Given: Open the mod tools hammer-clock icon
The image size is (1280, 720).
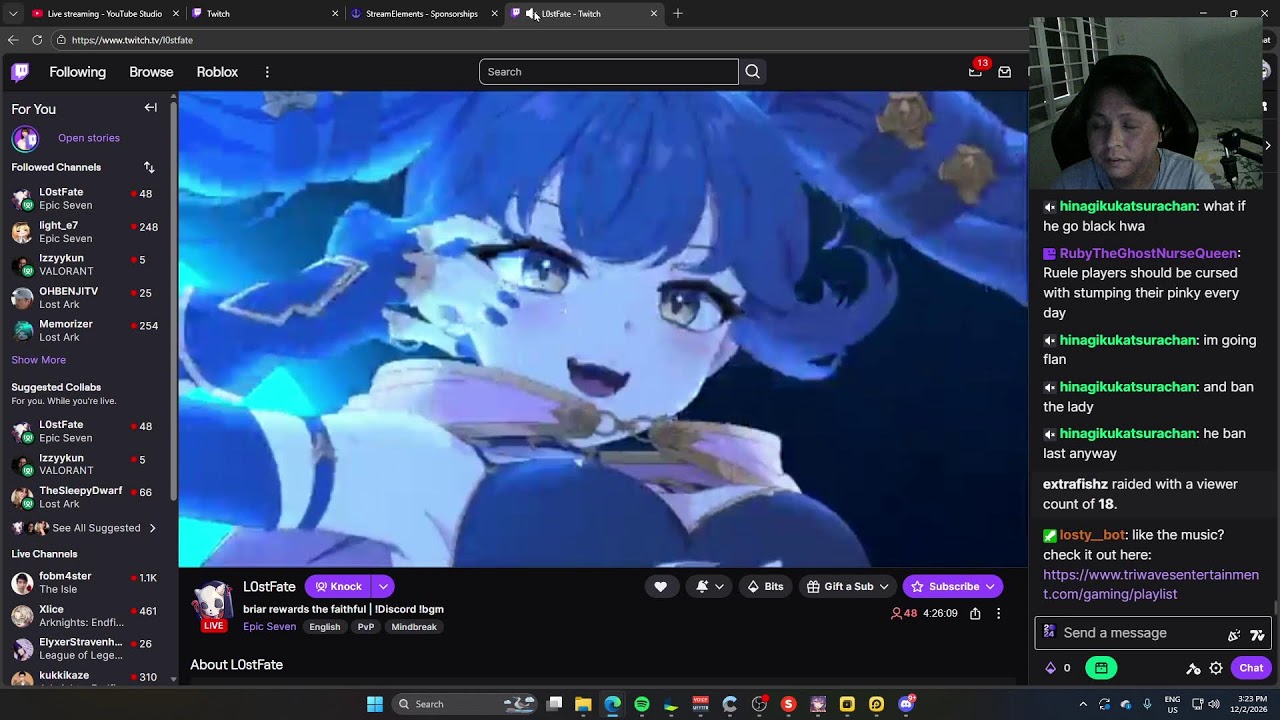Looking at the screenshot, I should click(x=1193, y=668).
